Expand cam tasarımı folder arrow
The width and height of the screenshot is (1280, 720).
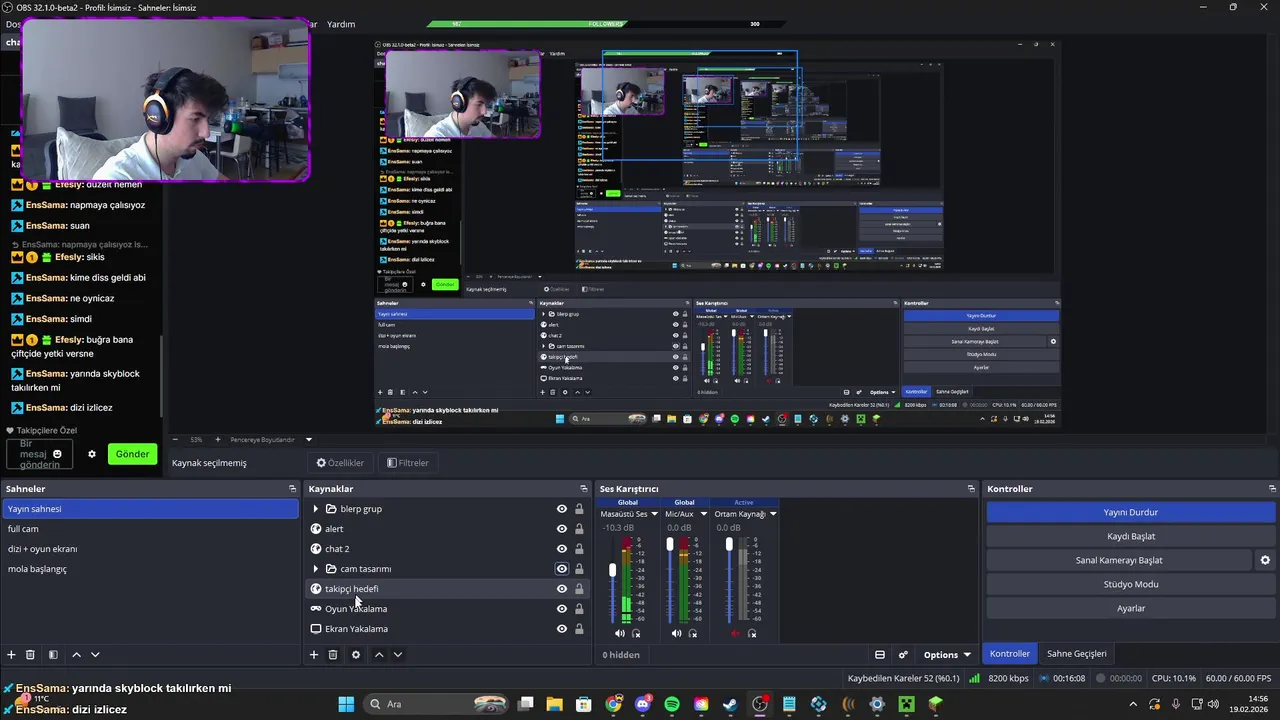(x=316, y=569)
